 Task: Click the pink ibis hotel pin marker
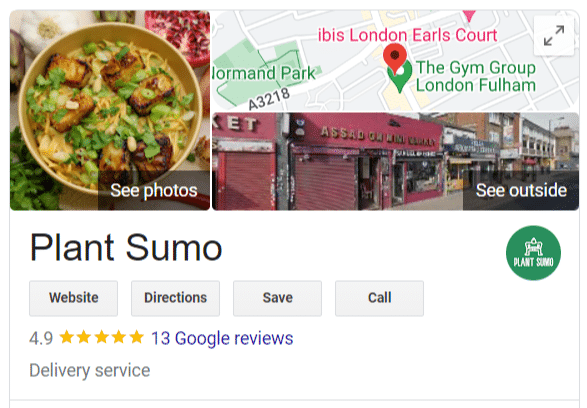coord(469,15)
